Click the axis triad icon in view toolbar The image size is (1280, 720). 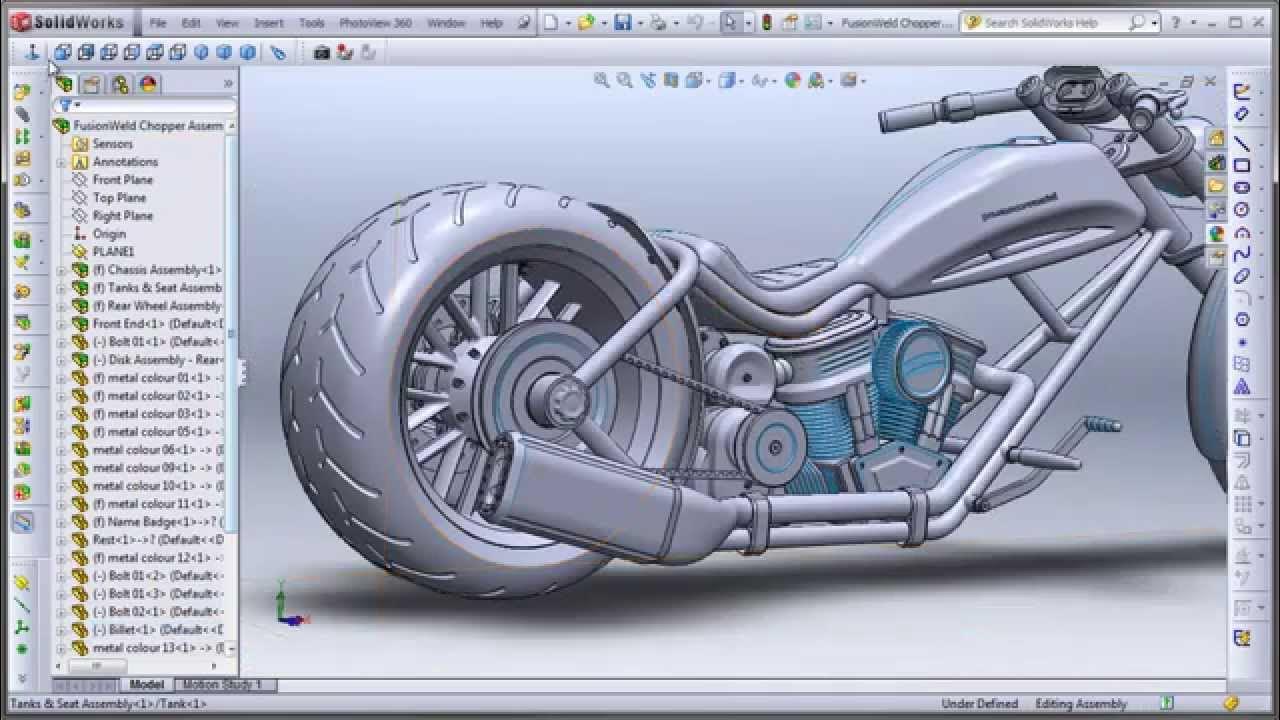tap(30, 52)
